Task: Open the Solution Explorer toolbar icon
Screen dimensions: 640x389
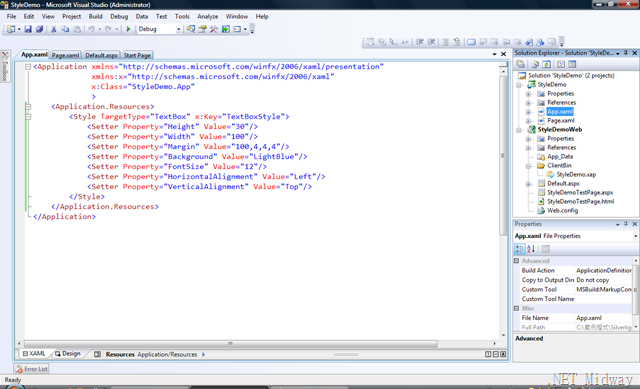Action: [x=191, y=29]
